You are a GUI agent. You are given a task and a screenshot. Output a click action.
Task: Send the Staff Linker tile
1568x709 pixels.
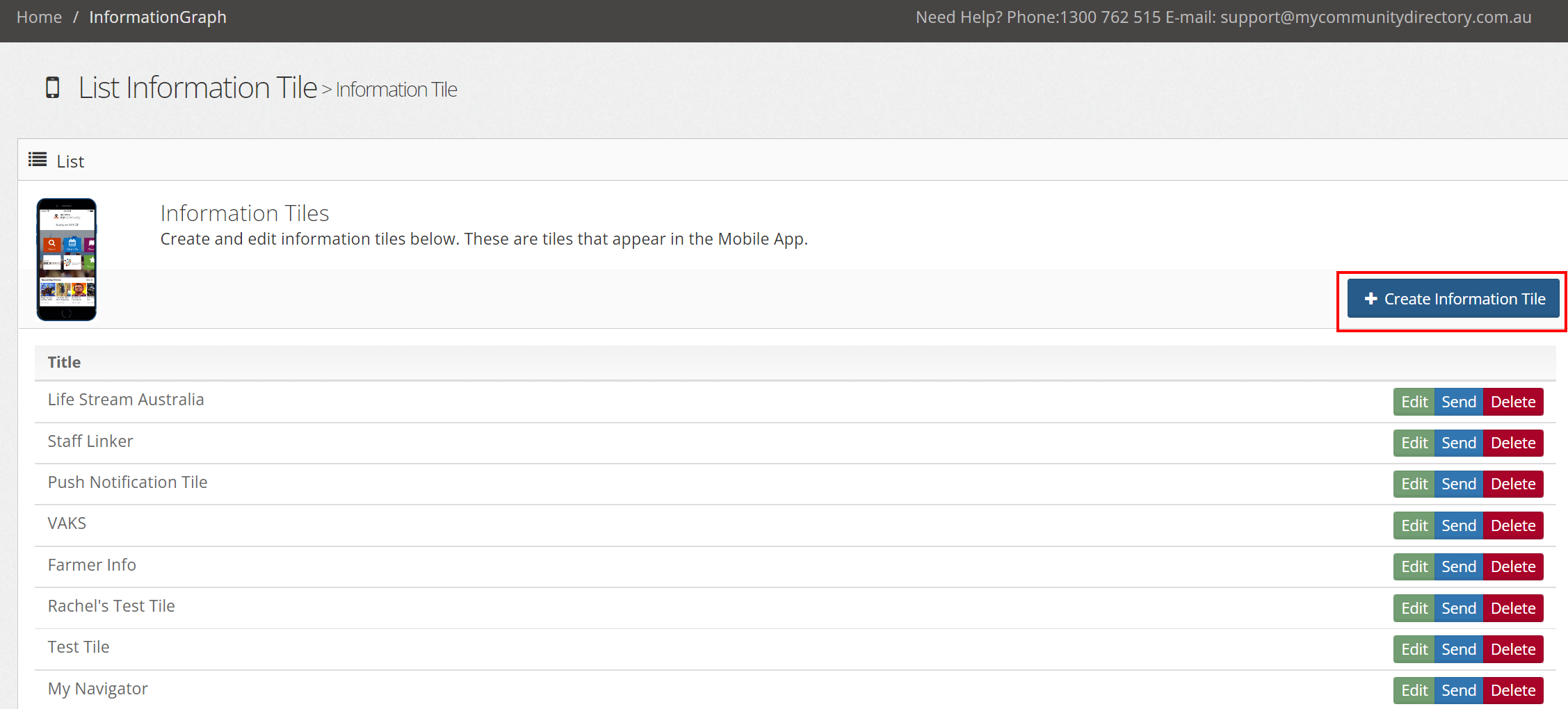[x=1458, y=443]
